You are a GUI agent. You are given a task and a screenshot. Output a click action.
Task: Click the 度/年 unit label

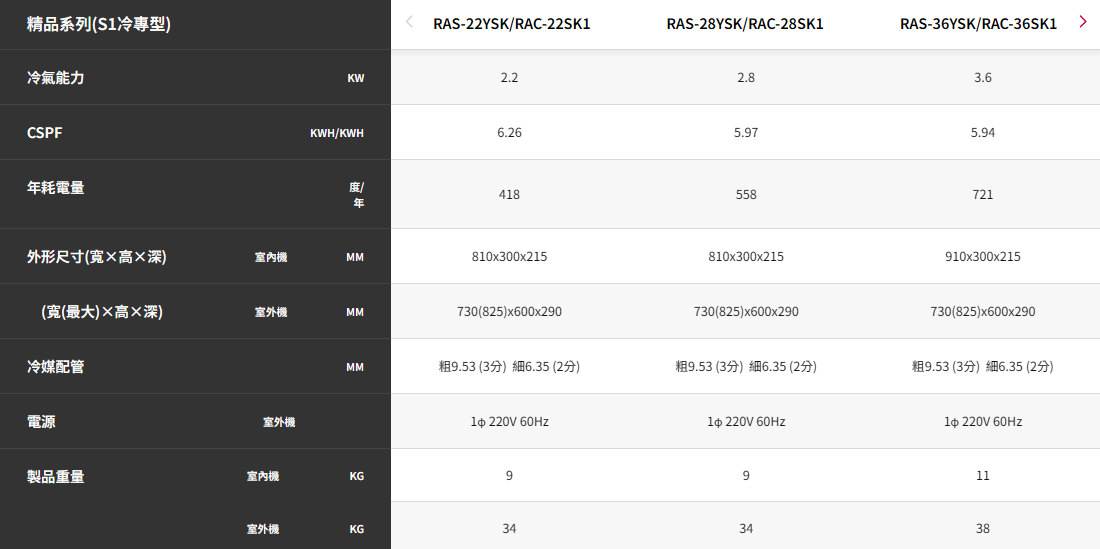coord(357,195)
